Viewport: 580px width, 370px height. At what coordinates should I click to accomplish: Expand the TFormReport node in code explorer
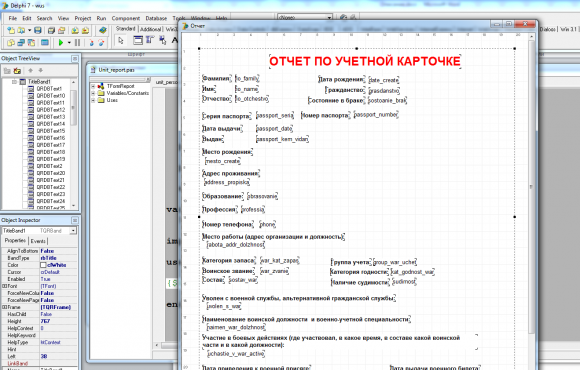93,86
